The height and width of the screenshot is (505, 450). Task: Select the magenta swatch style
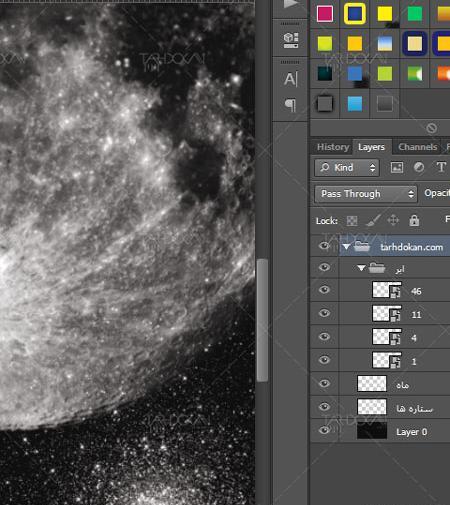click(x=325, y=14)
